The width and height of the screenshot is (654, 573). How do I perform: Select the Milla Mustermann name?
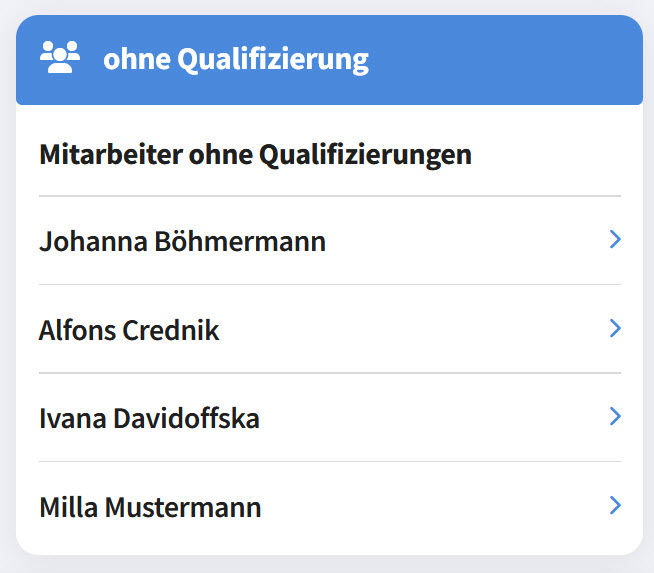point(150,507)
